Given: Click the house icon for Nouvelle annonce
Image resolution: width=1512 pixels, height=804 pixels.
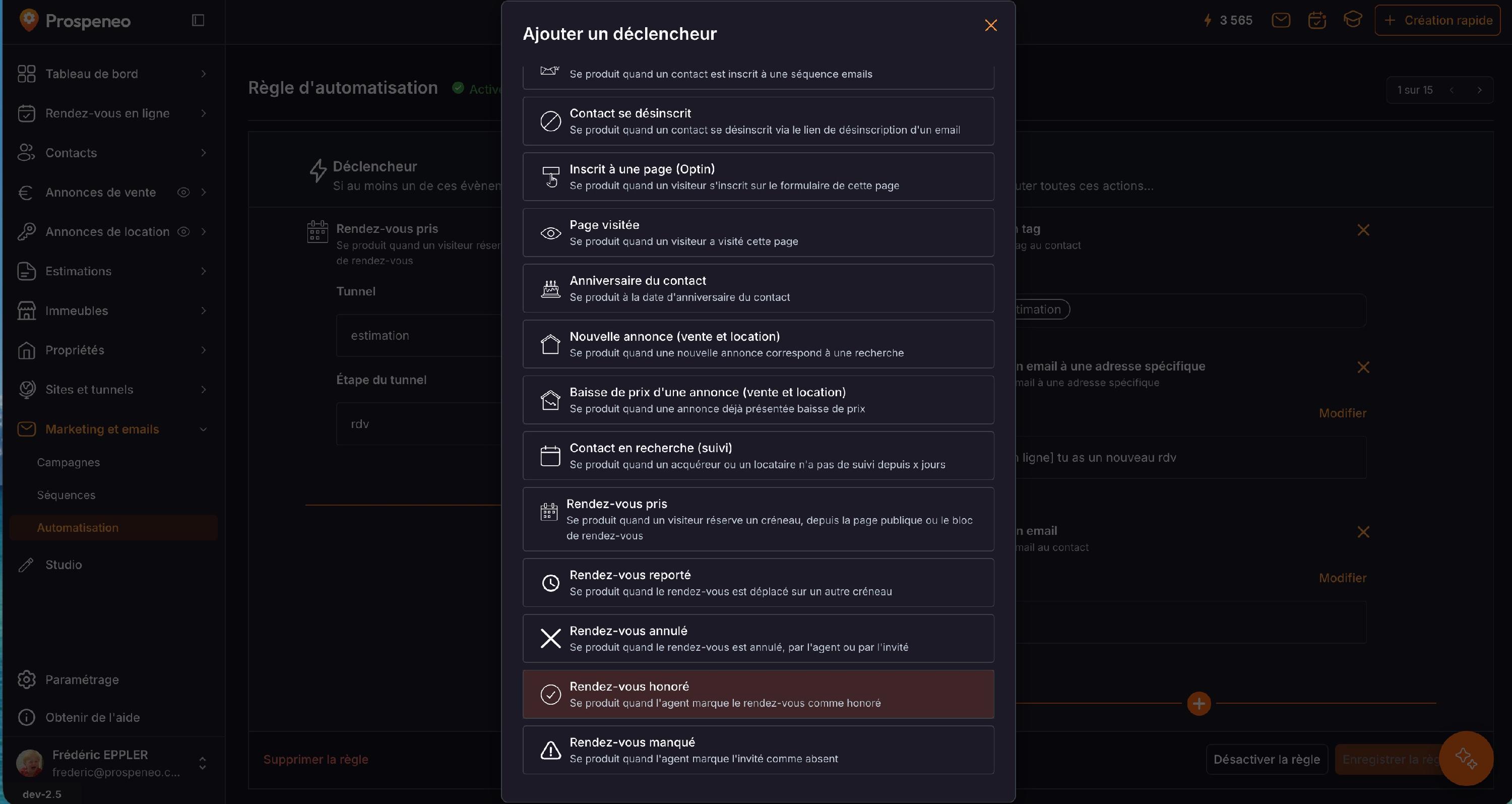Looking at the screenshot, I should pyautogui.click(x=550, y=344).
